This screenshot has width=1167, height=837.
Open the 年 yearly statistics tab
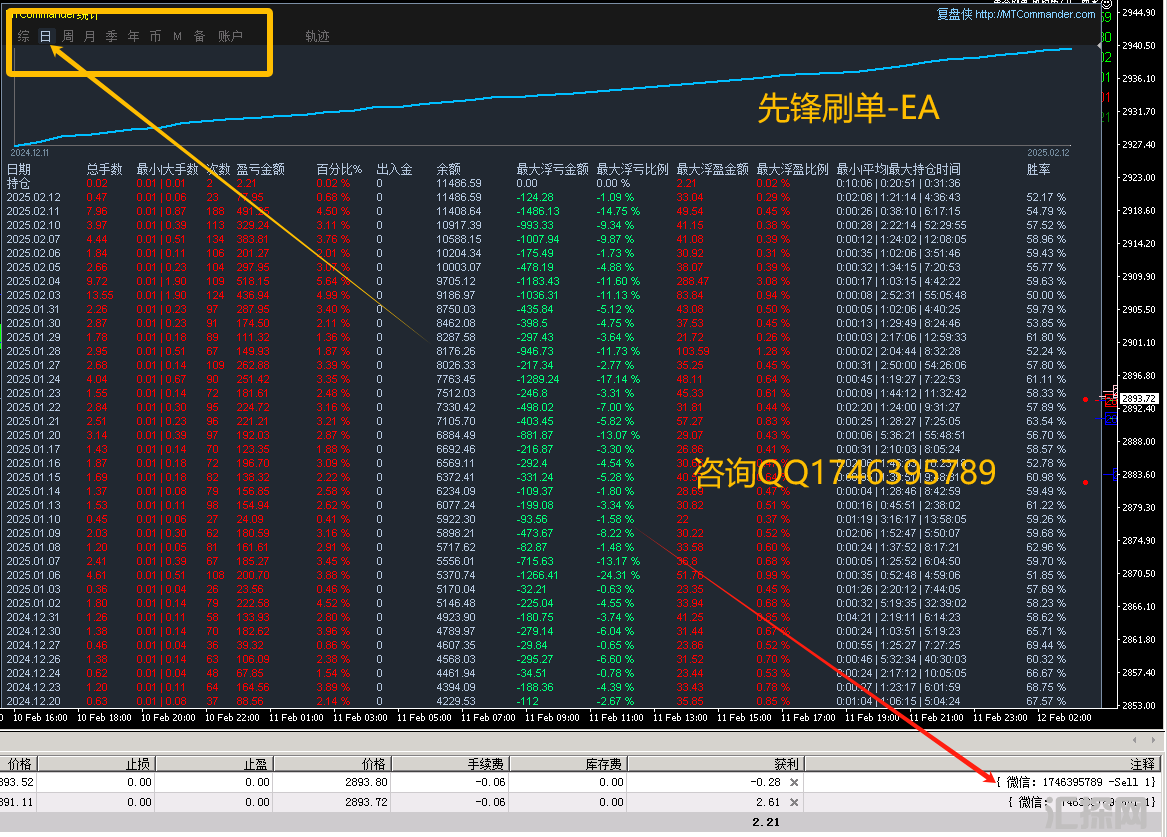(133, 37)
